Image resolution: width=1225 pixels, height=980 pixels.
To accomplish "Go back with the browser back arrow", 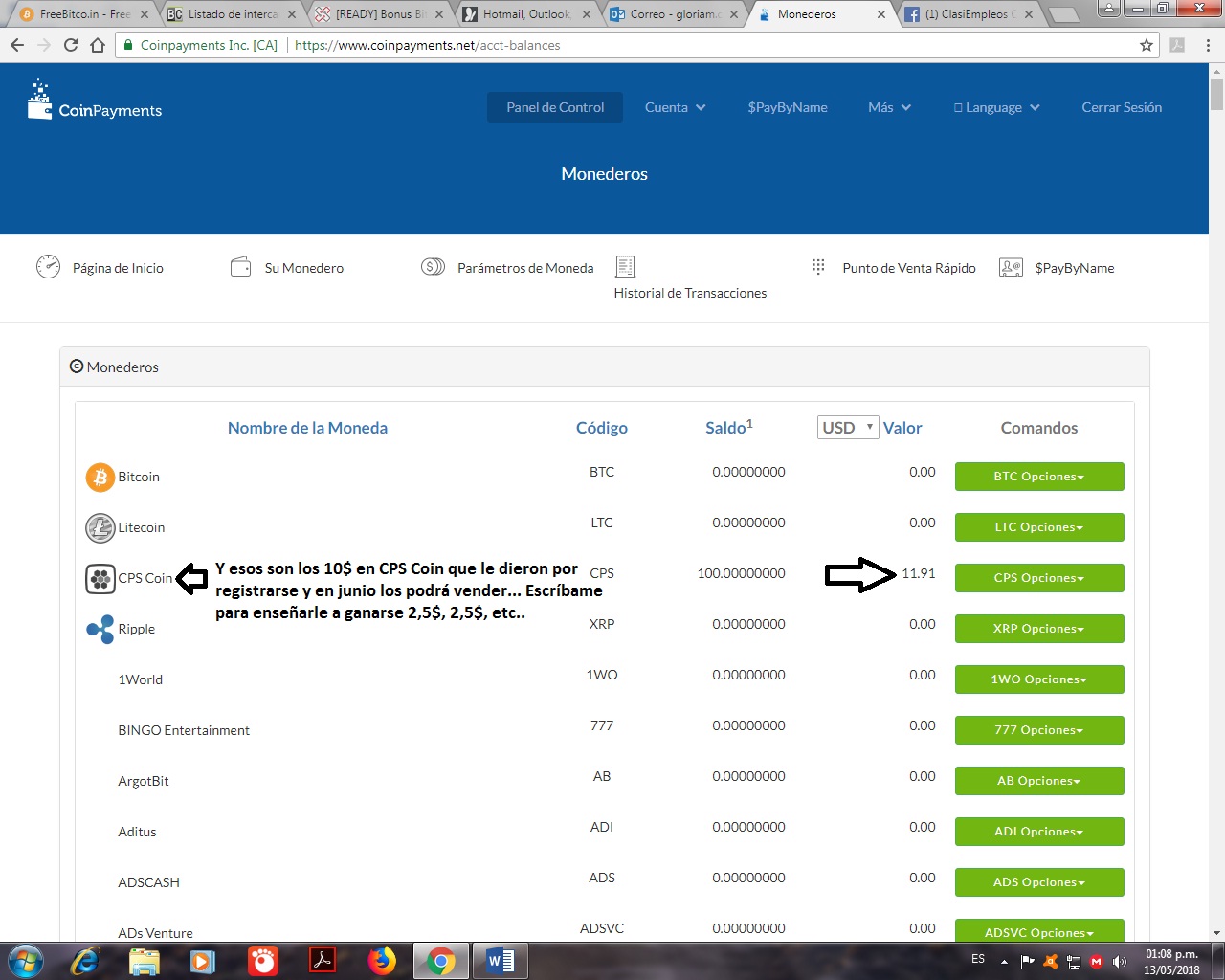I will 17,45.
